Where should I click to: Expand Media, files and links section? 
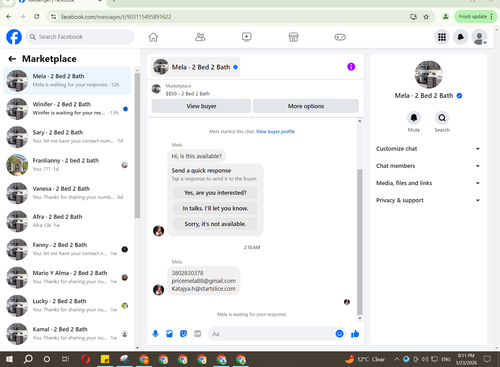coord(428,183)
